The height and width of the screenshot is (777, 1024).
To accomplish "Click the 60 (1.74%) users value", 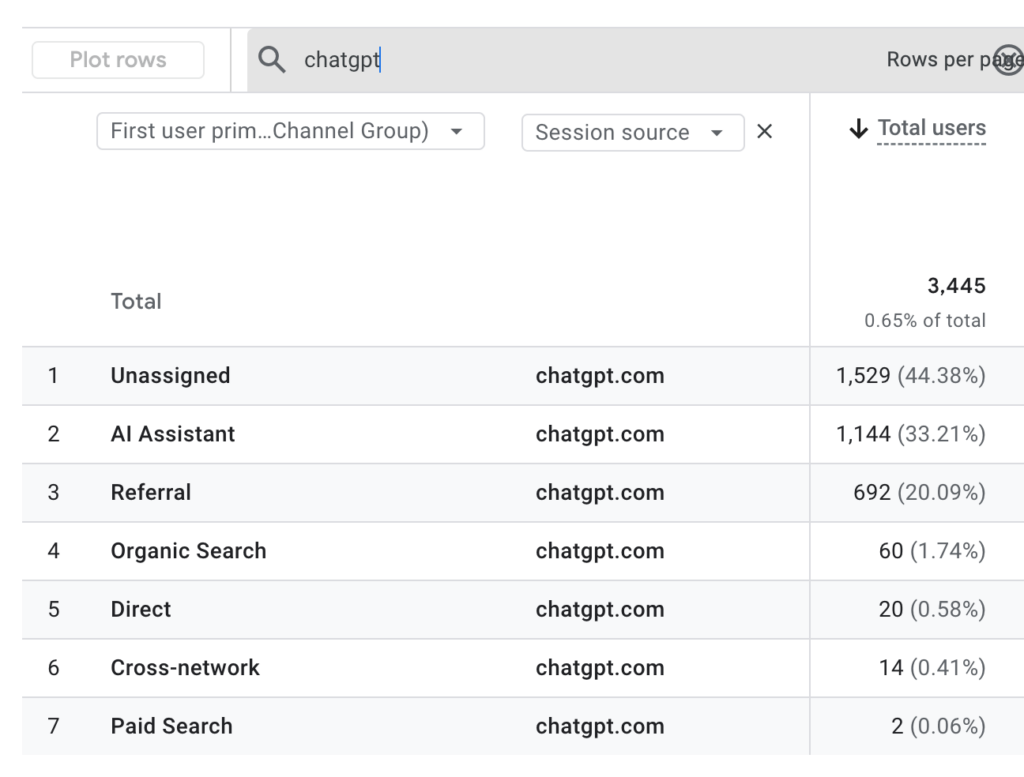I will click(x=931, y=550).
